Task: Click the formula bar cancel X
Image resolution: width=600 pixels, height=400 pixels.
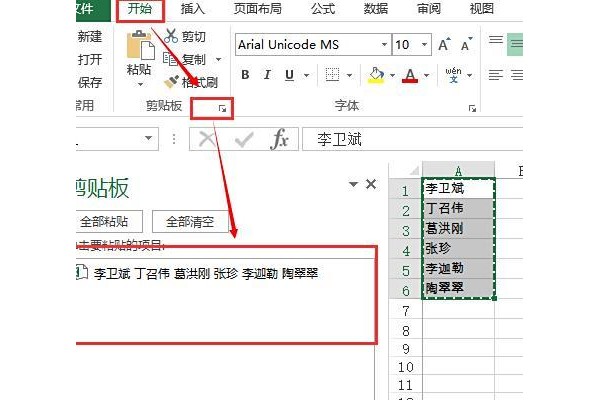Action: (207, 139)
